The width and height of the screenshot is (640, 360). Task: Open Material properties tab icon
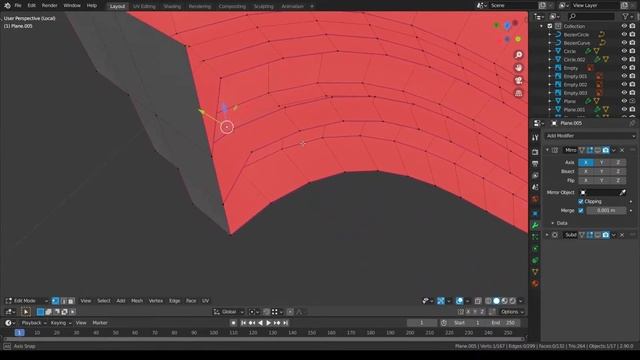click(535, 284)
